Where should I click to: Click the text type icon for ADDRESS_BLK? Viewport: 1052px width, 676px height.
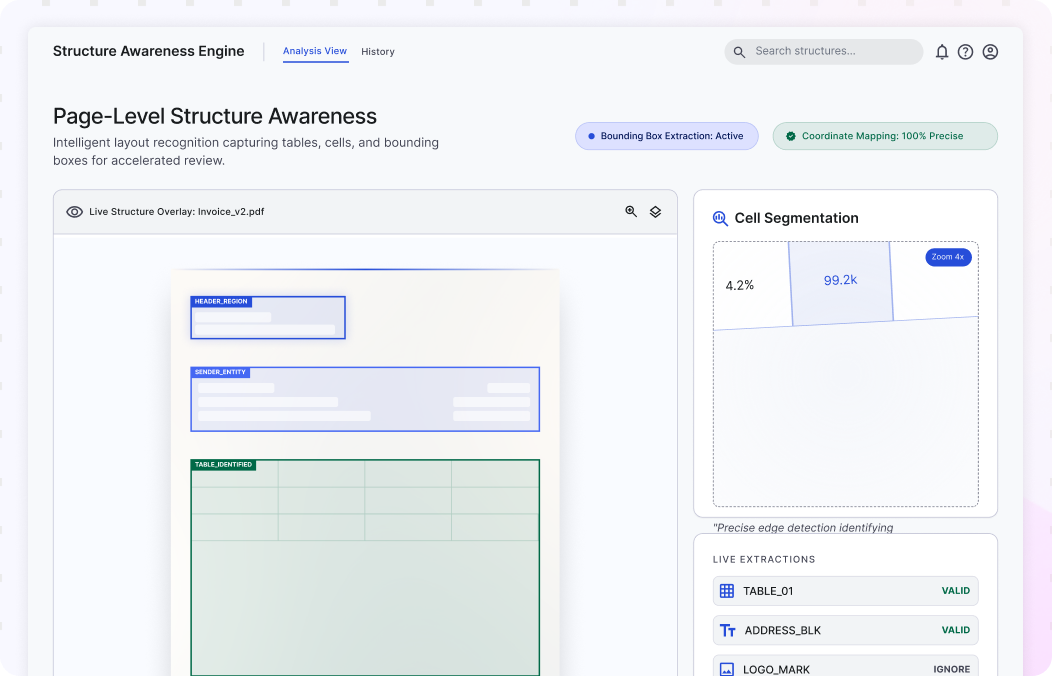[727, 630]
